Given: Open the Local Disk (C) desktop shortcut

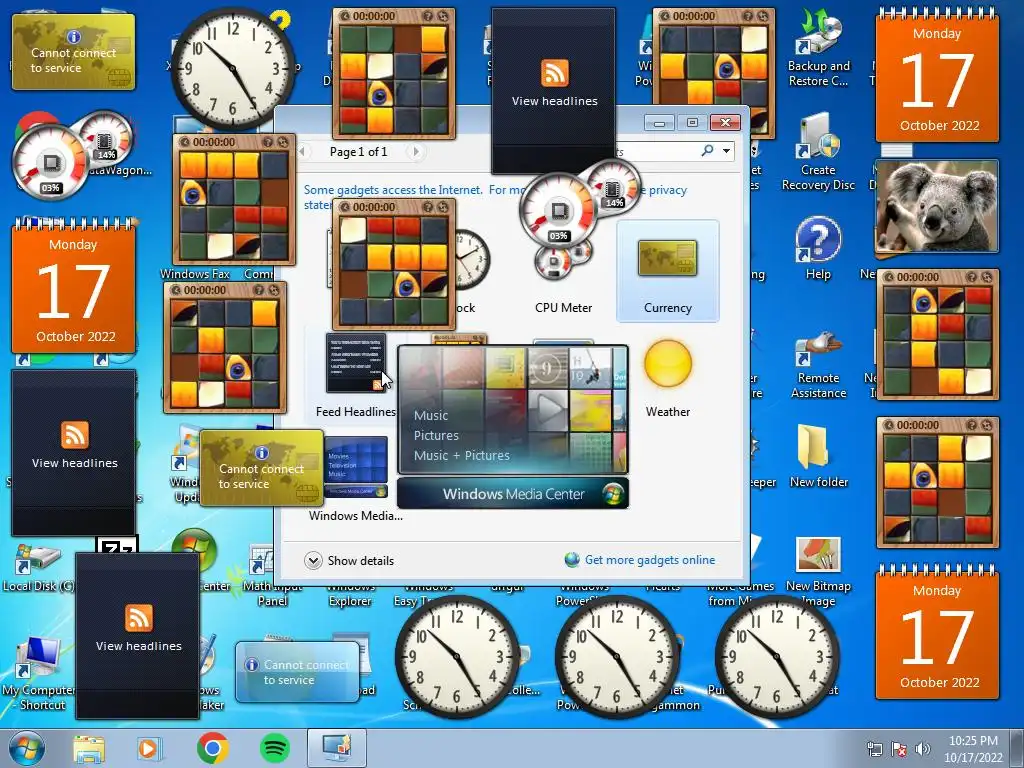Looking at the screenshot, I should pos(38,567).
